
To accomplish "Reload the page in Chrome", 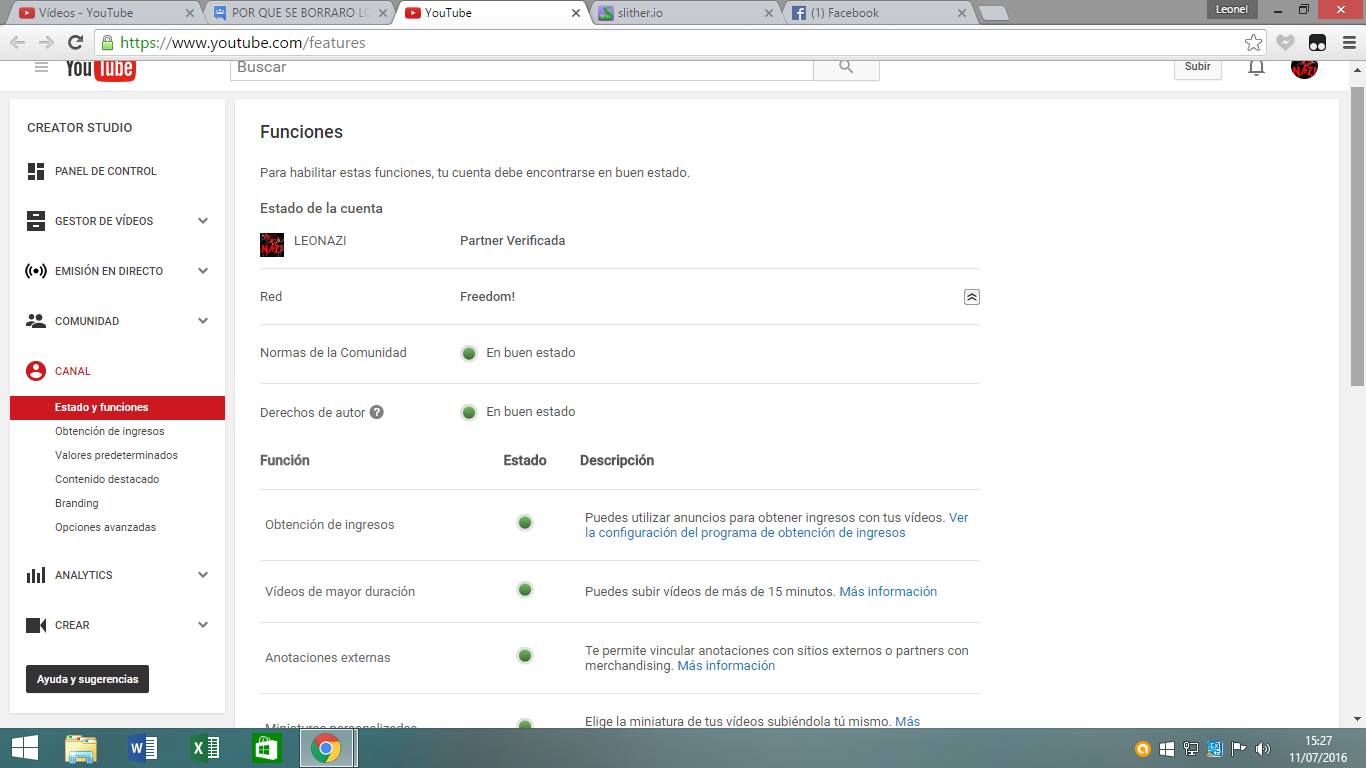I will [x=75, y=42].
